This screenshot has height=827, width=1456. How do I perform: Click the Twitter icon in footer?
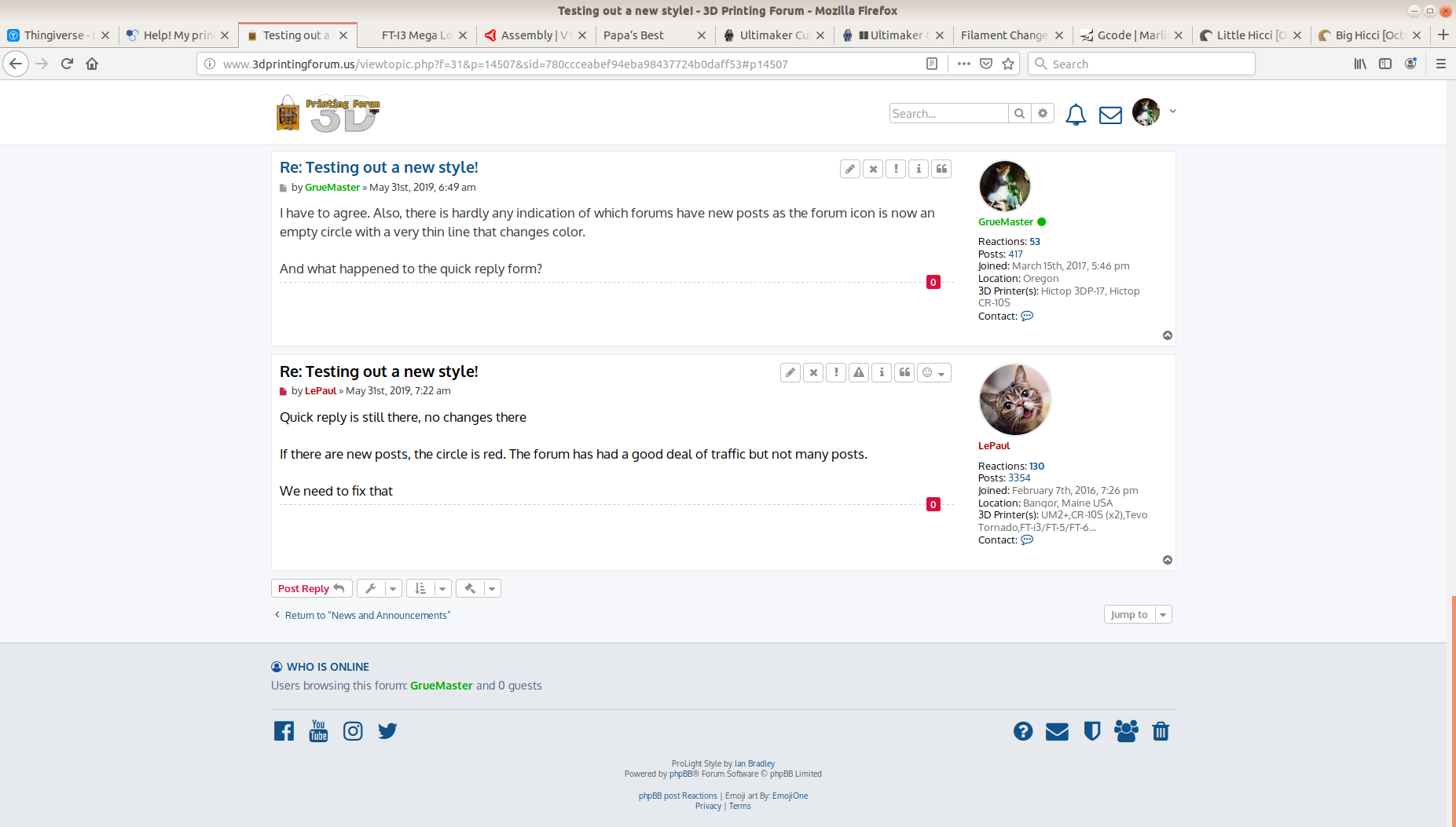[387, 731]
